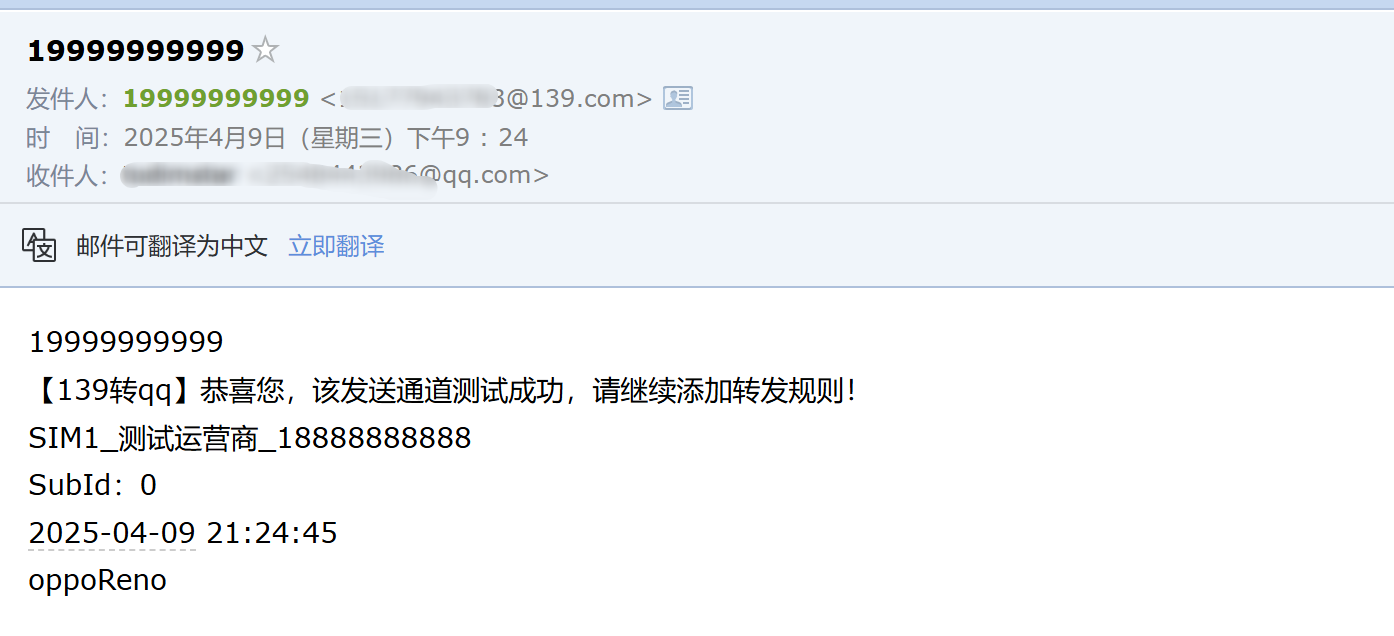Click the translate icon in the notice bar
The width and height of the screenshot is (1394, 636).
tap(39, 245)
